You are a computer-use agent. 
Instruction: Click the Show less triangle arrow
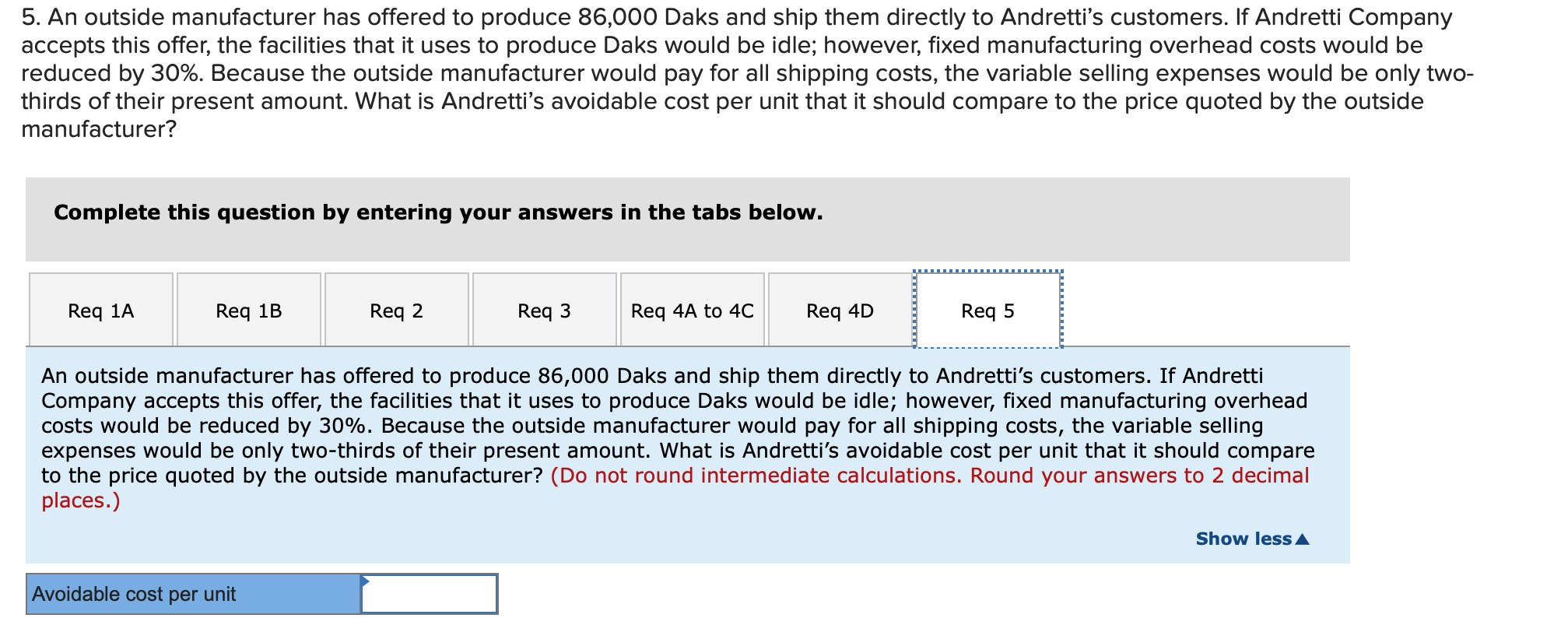point(1303,537)
